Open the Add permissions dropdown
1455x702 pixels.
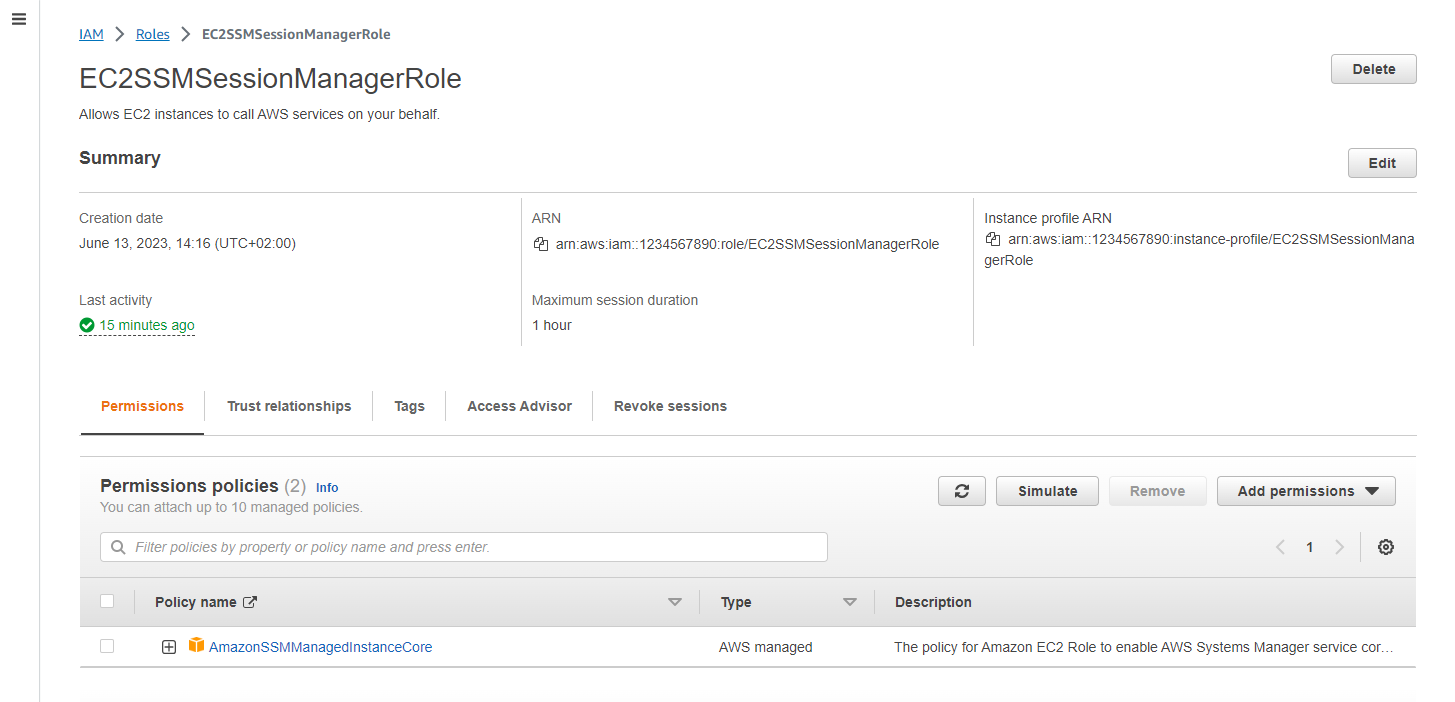coord(1306,490)
